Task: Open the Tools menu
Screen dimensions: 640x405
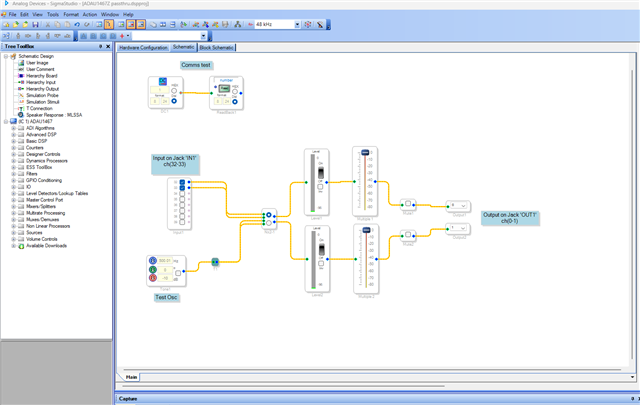Action: pos(53,14)
